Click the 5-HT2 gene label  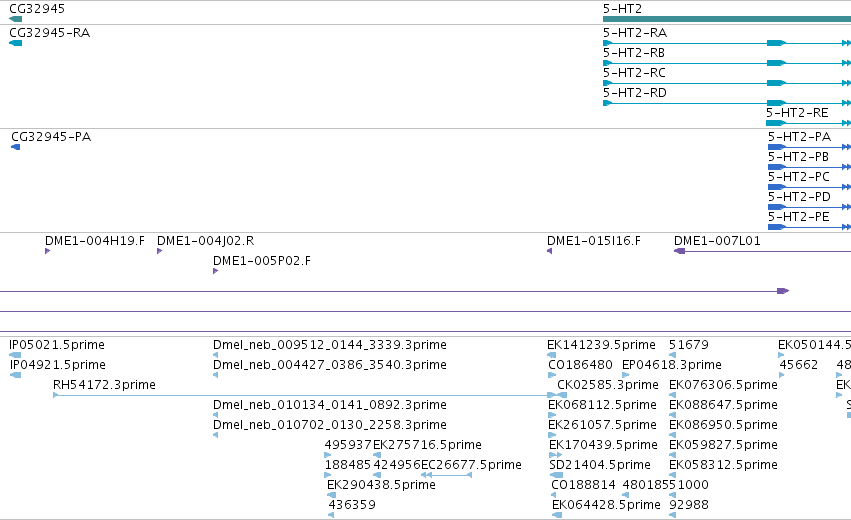[x=622, y=9]
